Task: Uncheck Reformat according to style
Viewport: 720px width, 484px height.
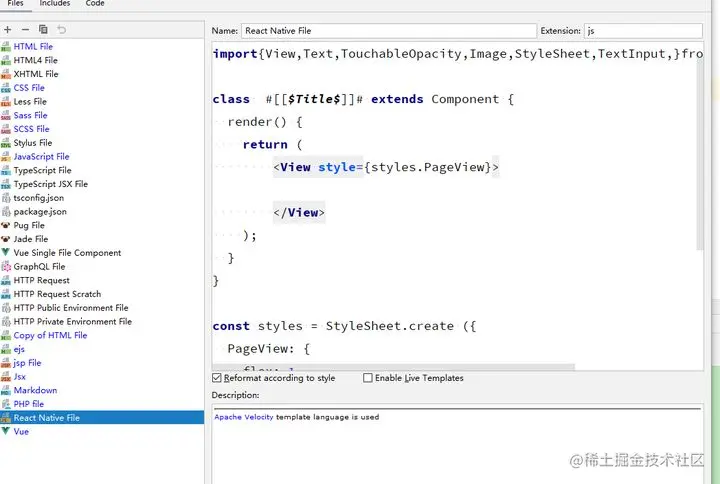Action: coord(217,377)
